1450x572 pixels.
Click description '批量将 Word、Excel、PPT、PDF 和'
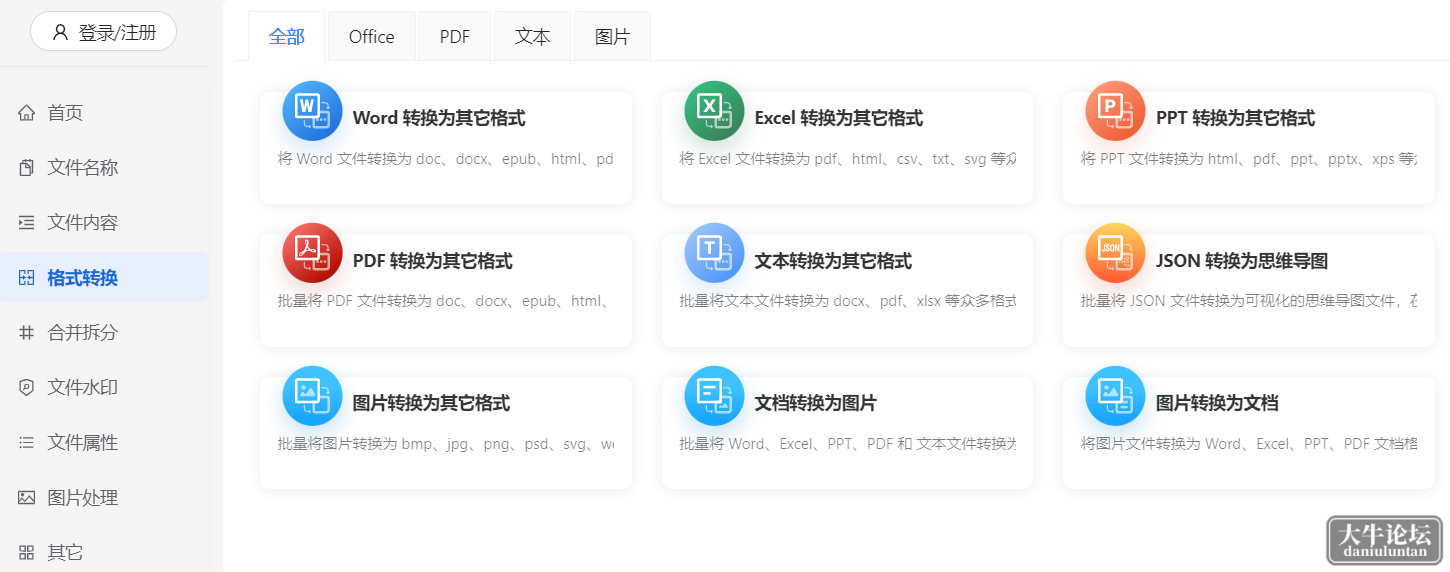click(848, 444)
